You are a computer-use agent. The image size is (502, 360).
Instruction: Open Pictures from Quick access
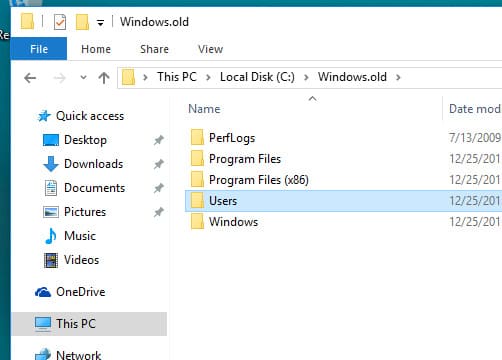85,212
